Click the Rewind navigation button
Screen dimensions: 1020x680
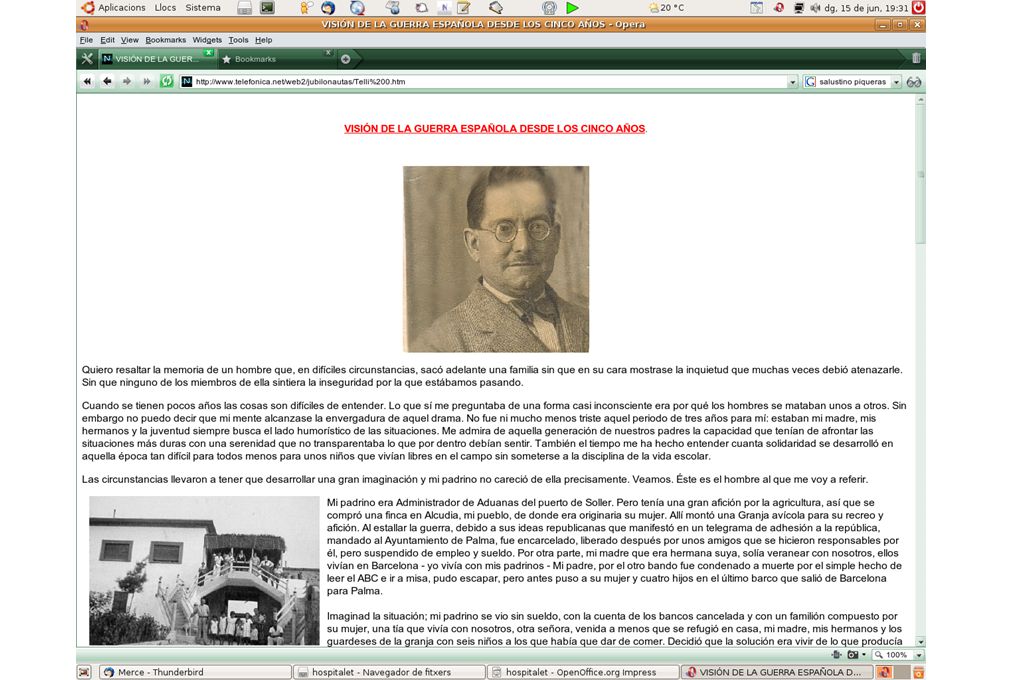[x=87, y=81]
